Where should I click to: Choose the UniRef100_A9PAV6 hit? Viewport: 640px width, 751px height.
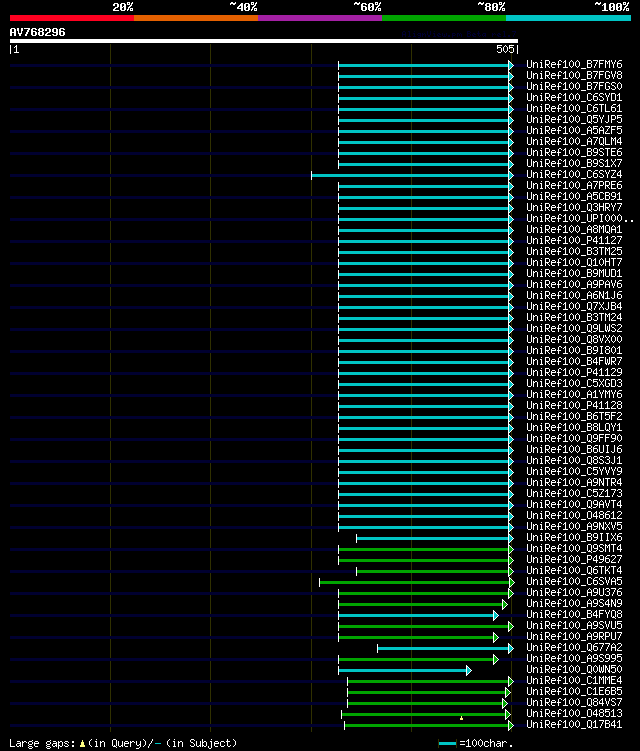click(x=574, y=284)
